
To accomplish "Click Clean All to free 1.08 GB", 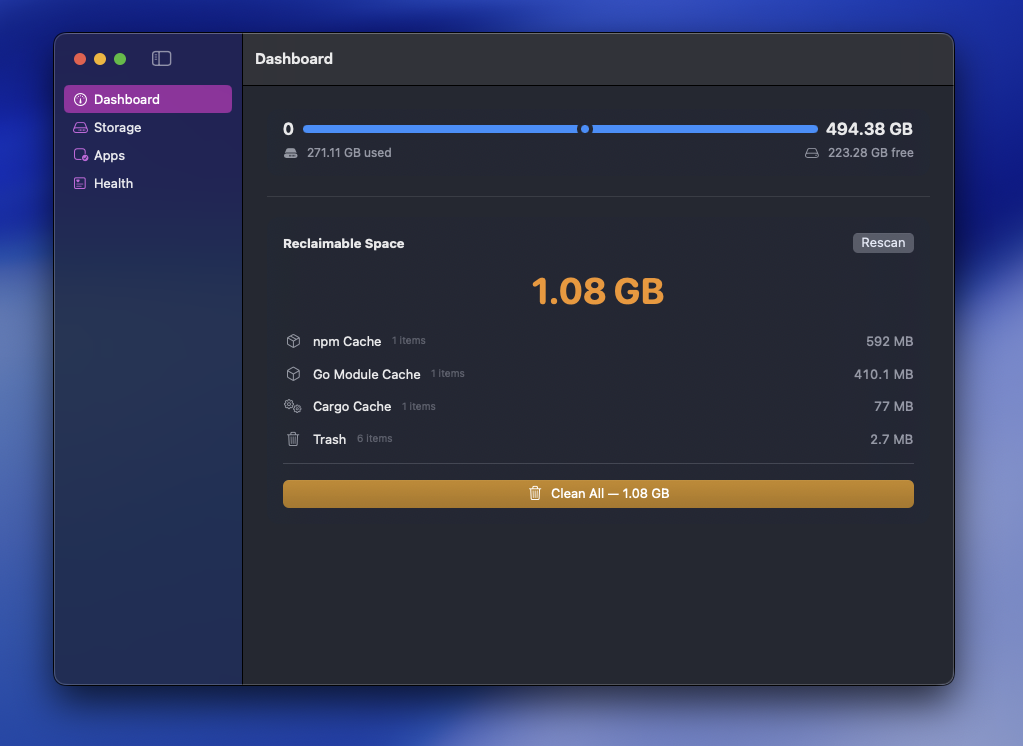I will tap(597, 493).
